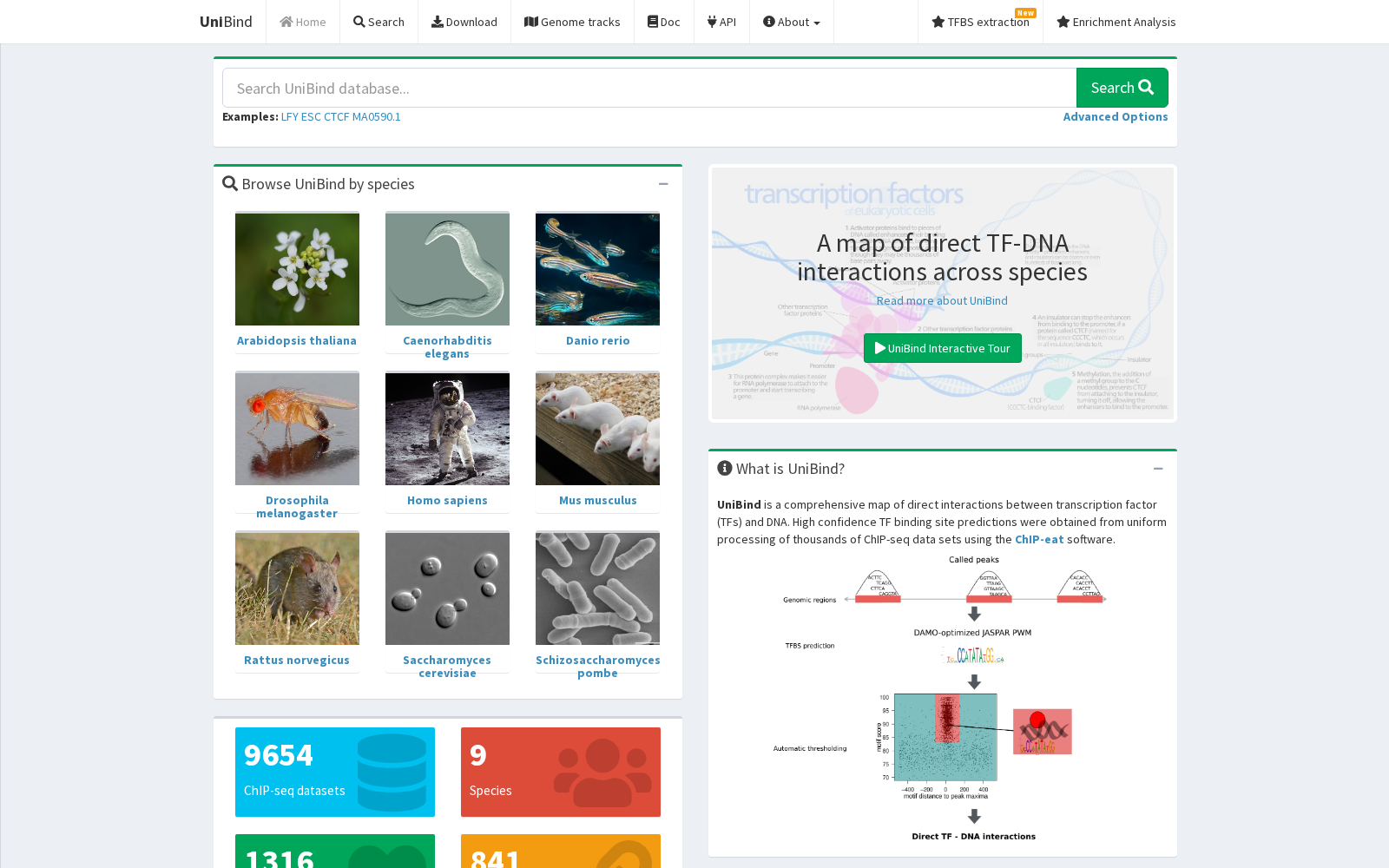
Task: Open Schizosaccharomyces pombe species link
Action: 597,667
